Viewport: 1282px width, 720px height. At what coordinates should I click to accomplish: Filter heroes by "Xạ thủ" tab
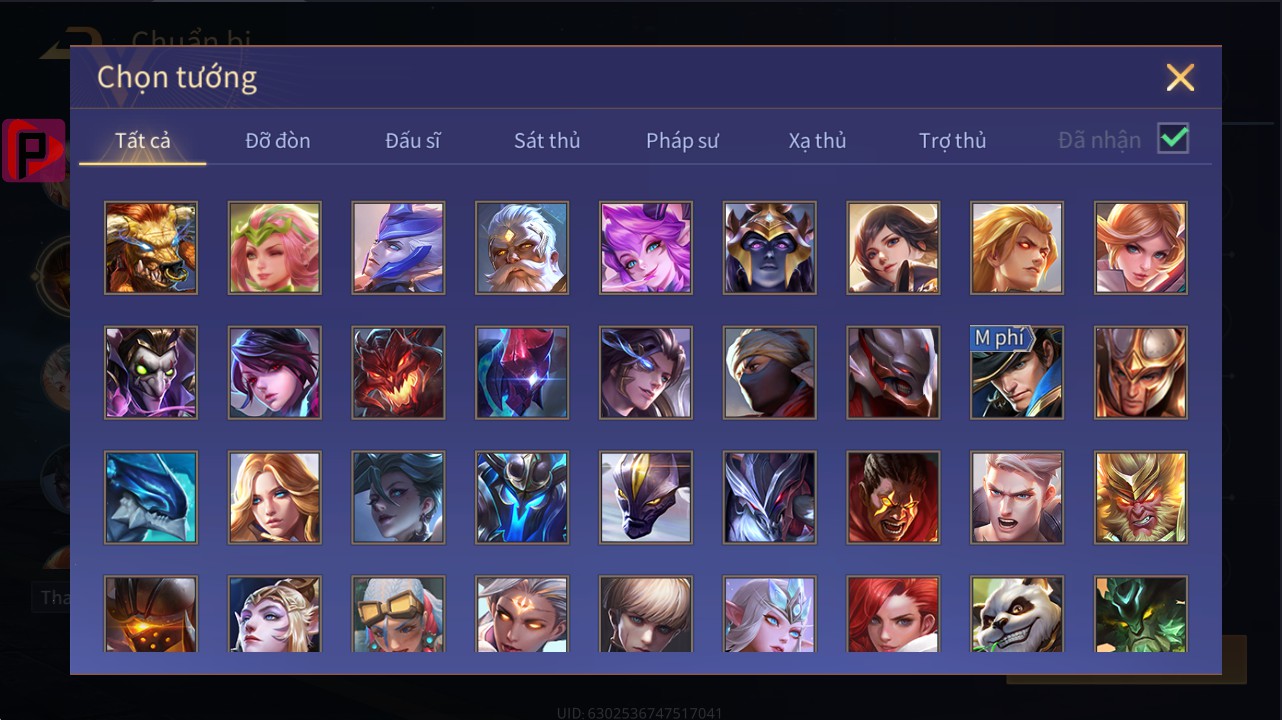click(x=817, y=141)
